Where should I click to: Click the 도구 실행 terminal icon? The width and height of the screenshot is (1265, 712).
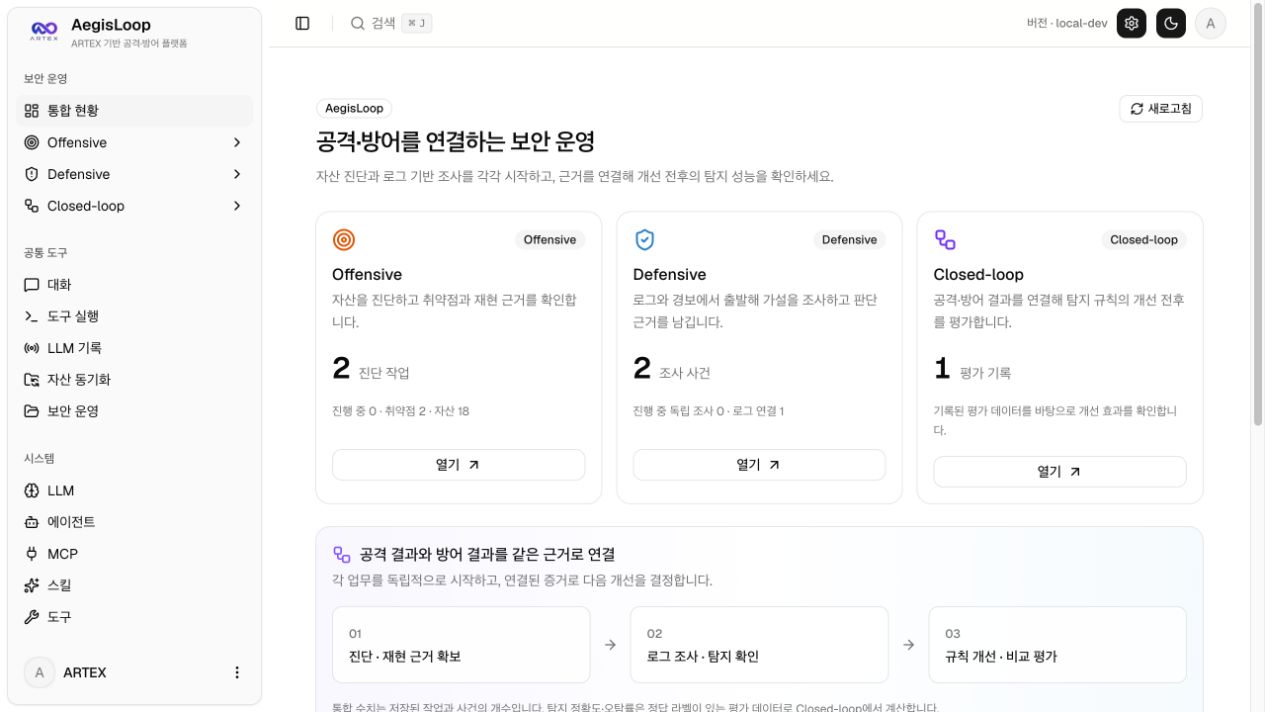[31, 317]
